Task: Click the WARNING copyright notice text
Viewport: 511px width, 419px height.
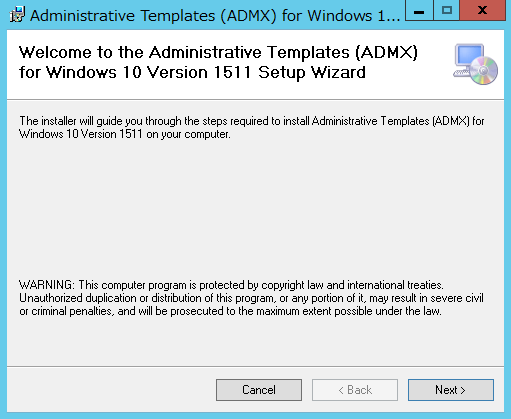Action: click(x=251, y=298)
